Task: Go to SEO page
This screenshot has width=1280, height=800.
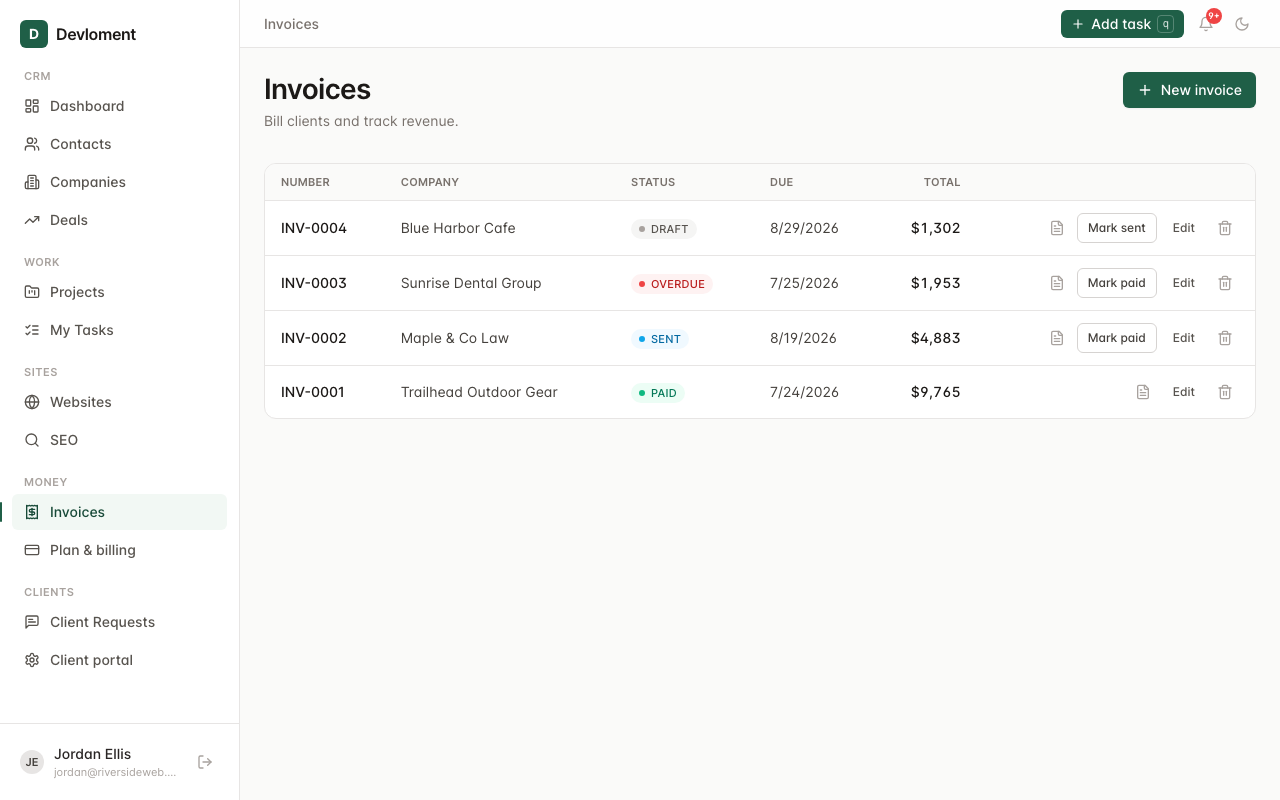Action: [119, 440]
